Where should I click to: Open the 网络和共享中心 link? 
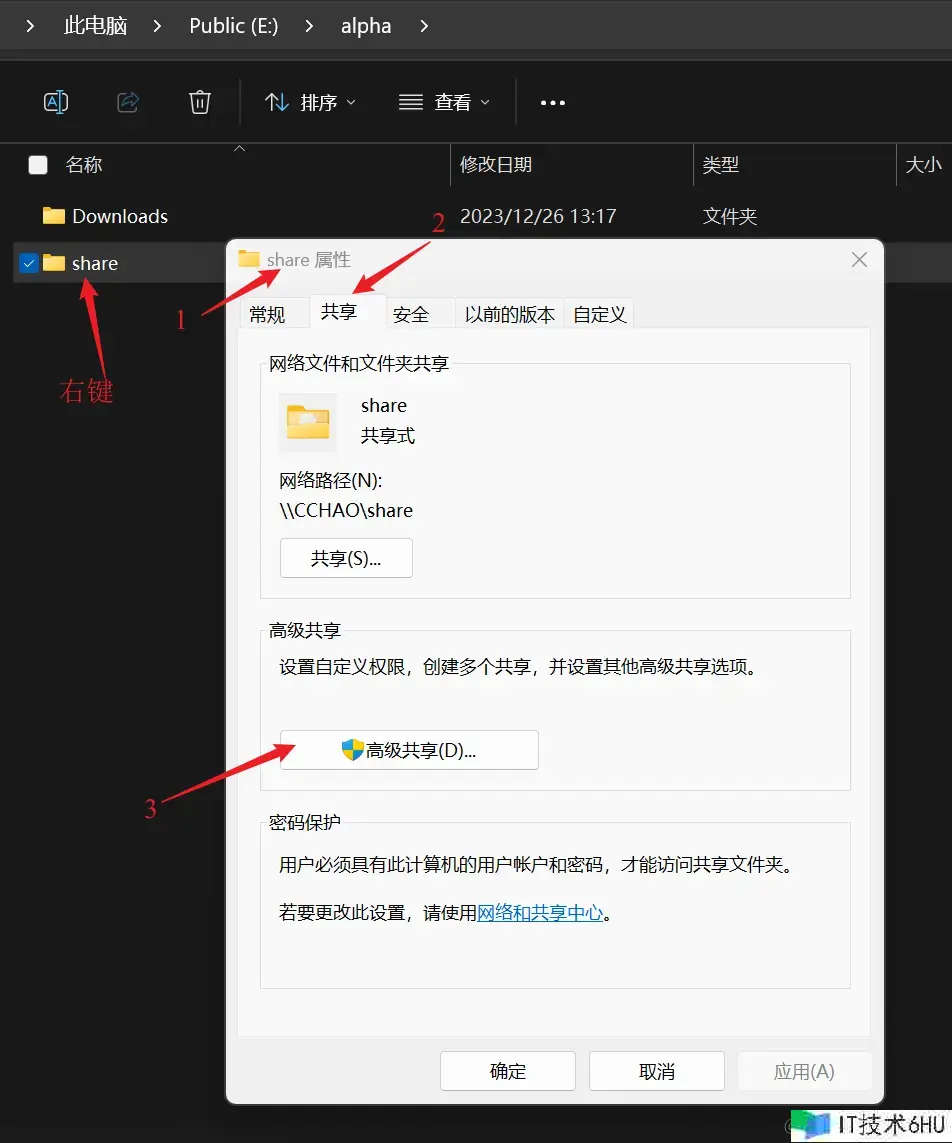point(540,912)
